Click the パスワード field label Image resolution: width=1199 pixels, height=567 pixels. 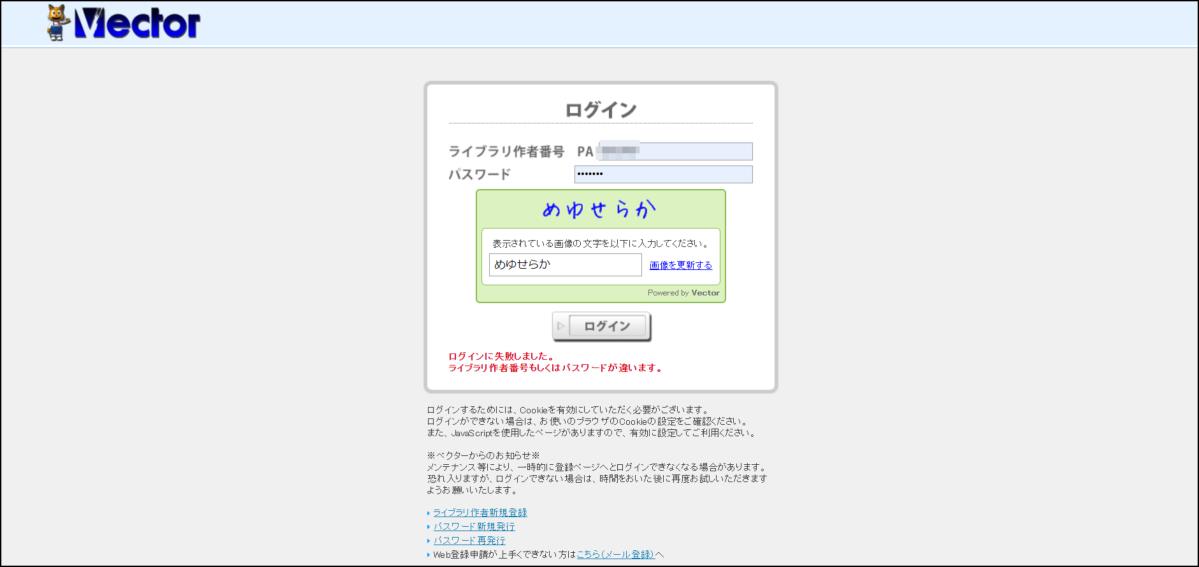coord(479,174)
